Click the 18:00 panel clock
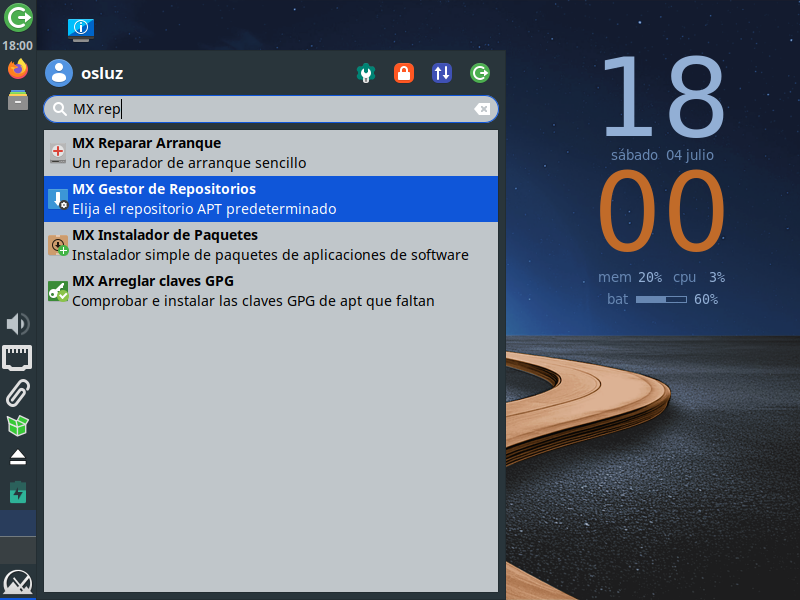 point(18,45)
